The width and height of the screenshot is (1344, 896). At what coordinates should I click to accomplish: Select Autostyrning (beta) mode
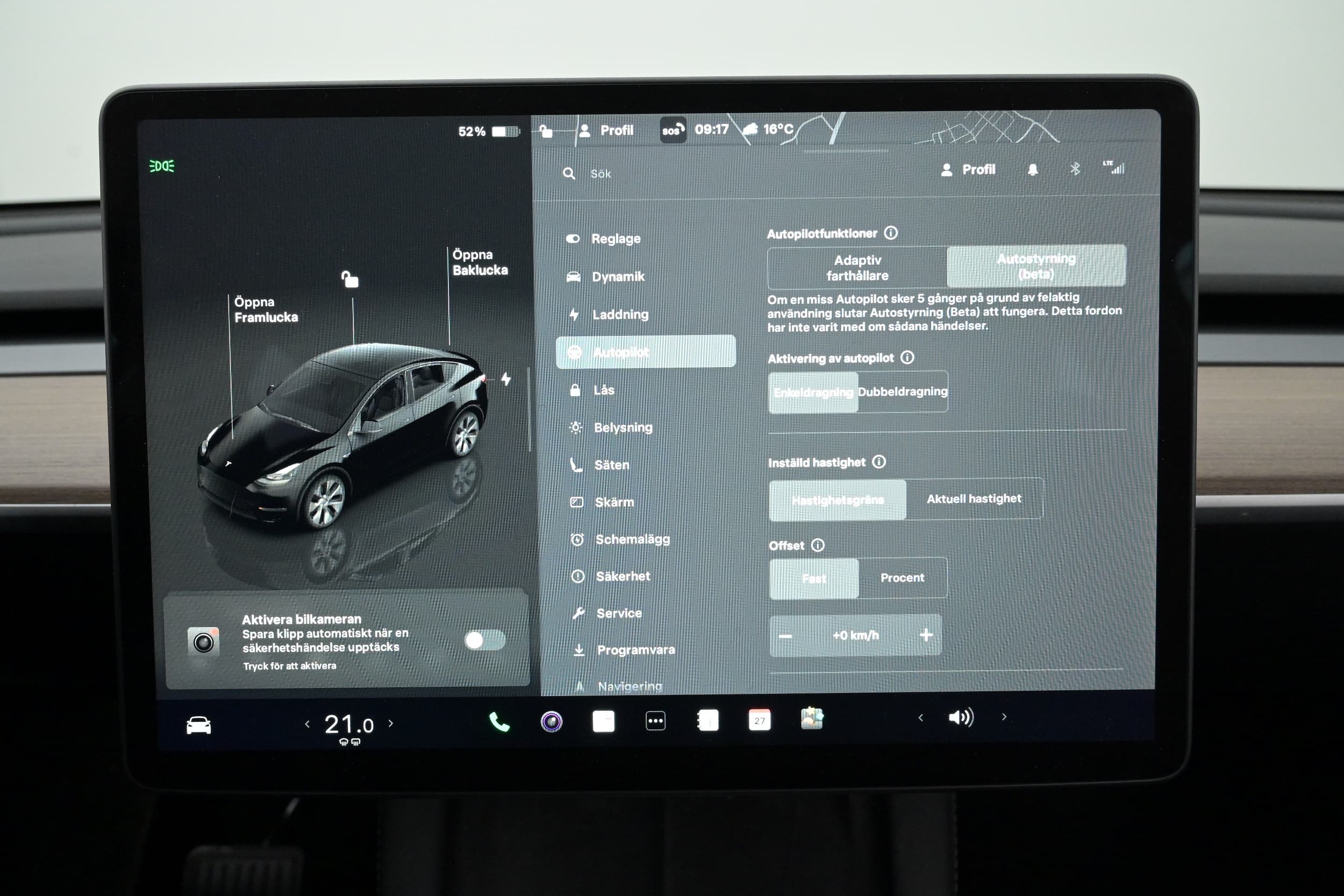[1036, 266]
